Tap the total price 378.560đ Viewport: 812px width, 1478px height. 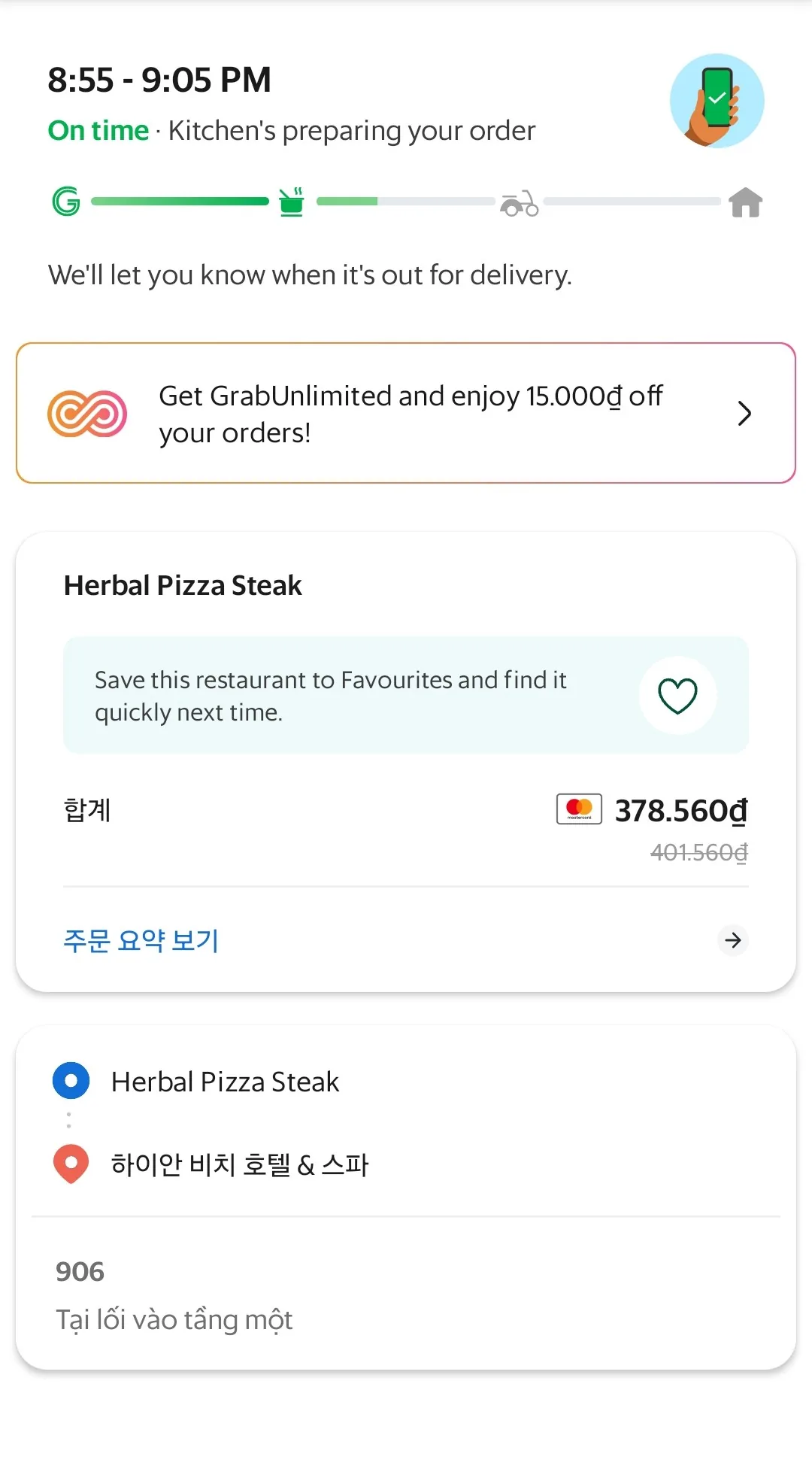pos(681,810)
